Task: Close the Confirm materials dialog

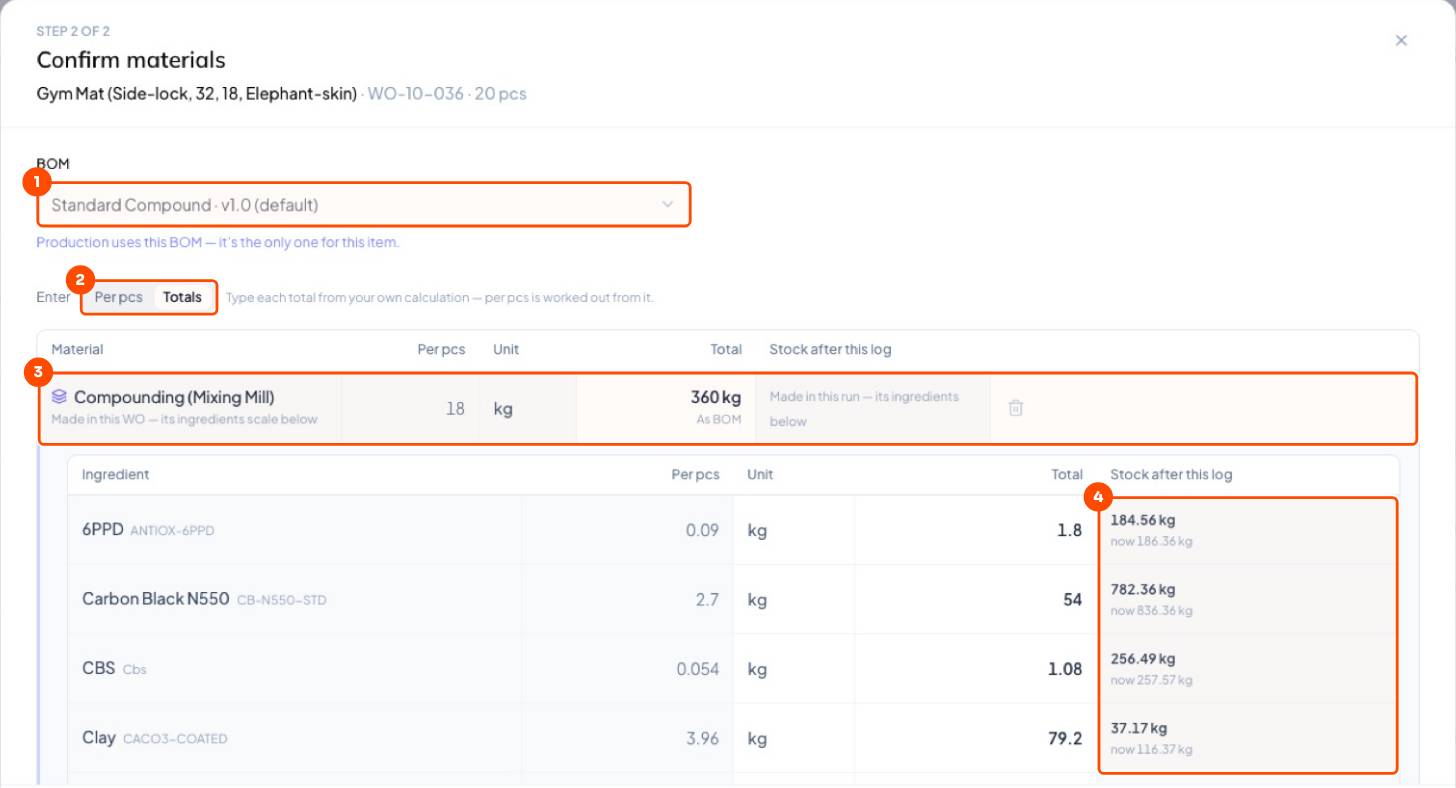Action: pyautogui.click(x=1401, y=41)
